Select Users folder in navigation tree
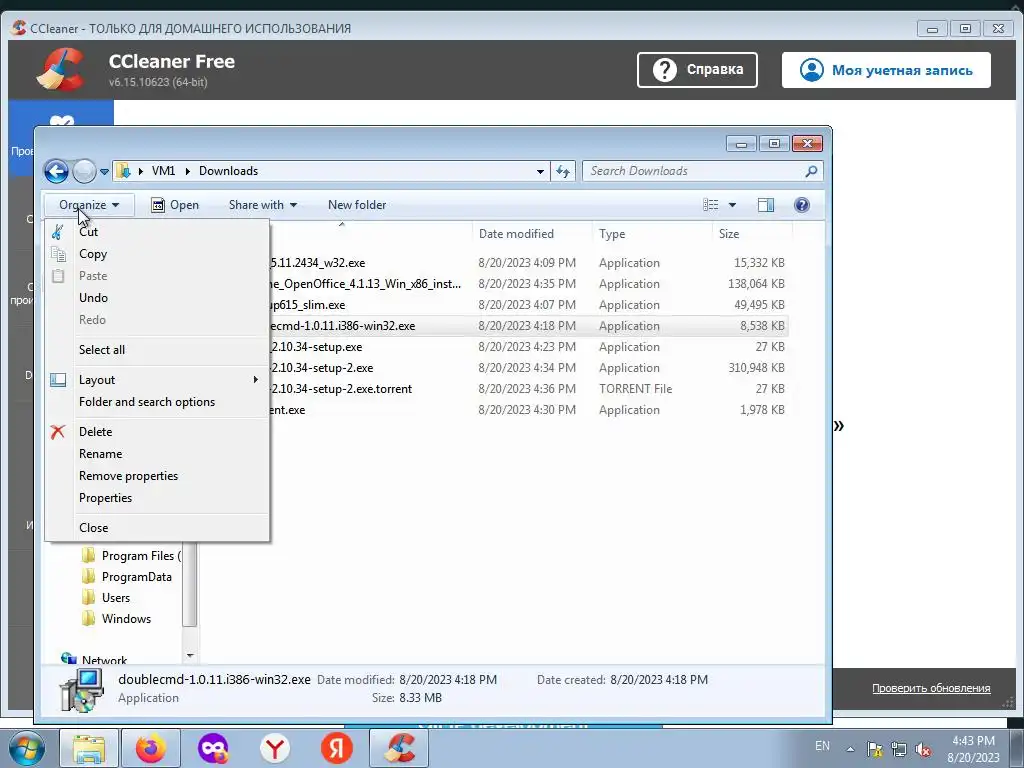Screen dimensions: 1024x768 (116, 598)
